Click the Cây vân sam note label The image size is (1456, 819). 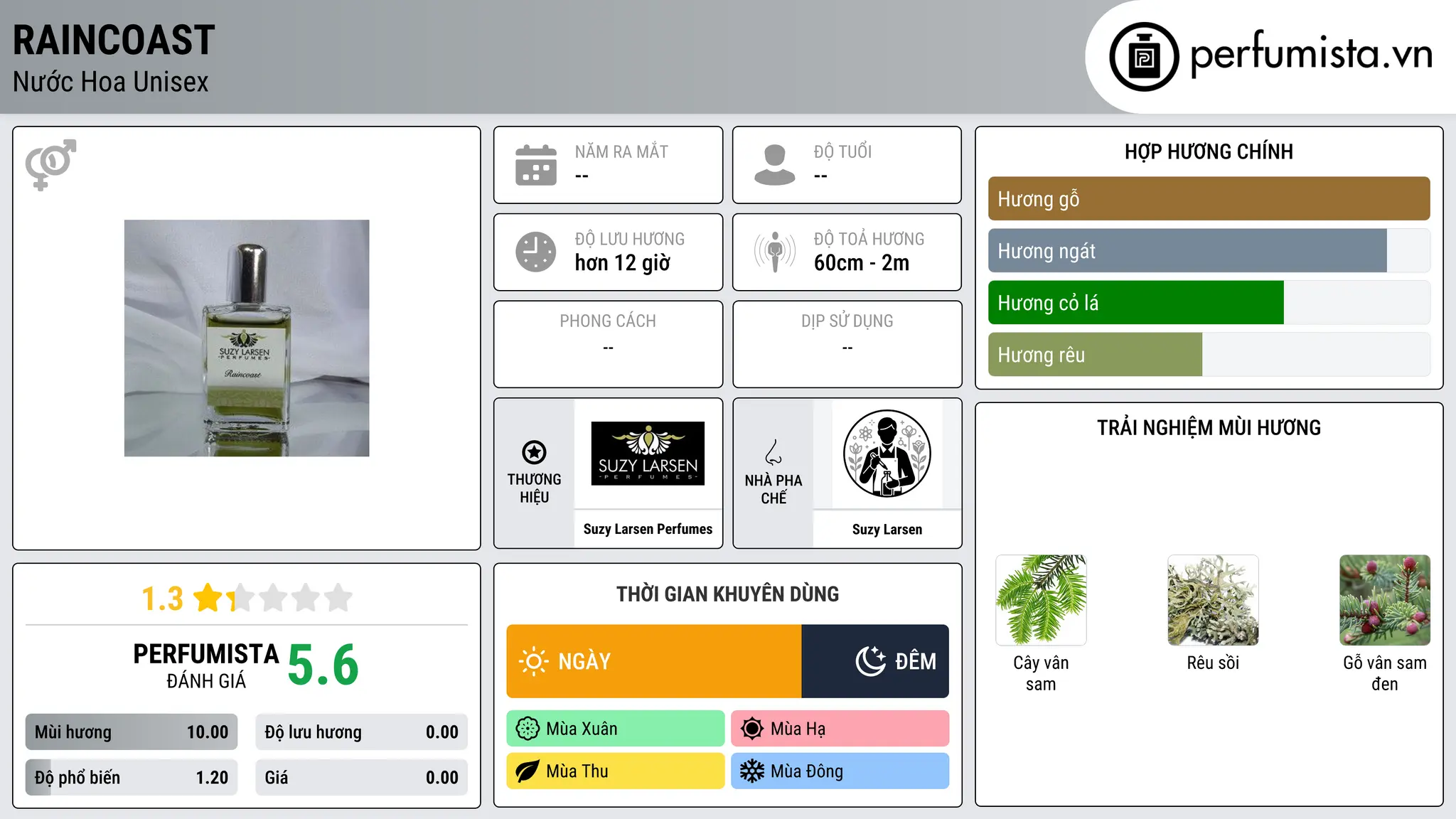(1041, 673)
